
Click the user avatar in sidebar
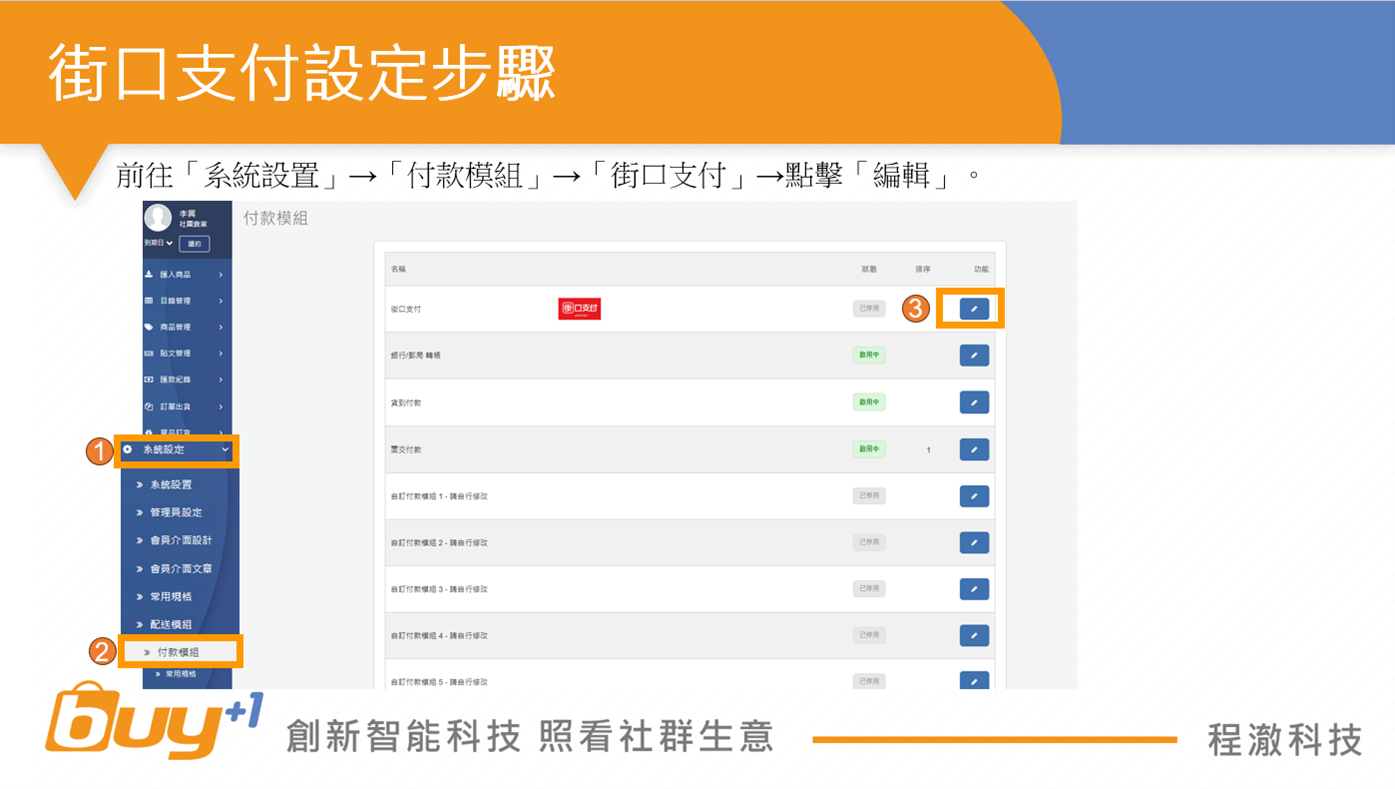(x=158, y=217)
